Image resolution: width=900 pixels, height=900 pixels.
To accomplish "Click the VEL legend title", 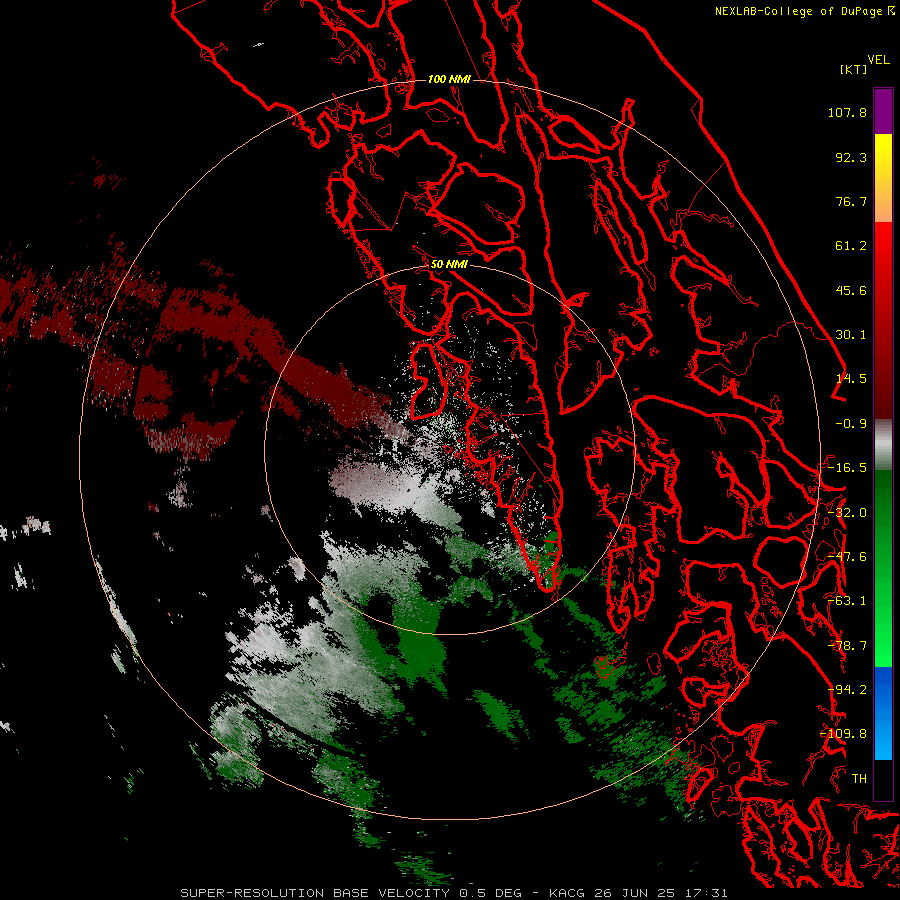I will pos(878,60).
